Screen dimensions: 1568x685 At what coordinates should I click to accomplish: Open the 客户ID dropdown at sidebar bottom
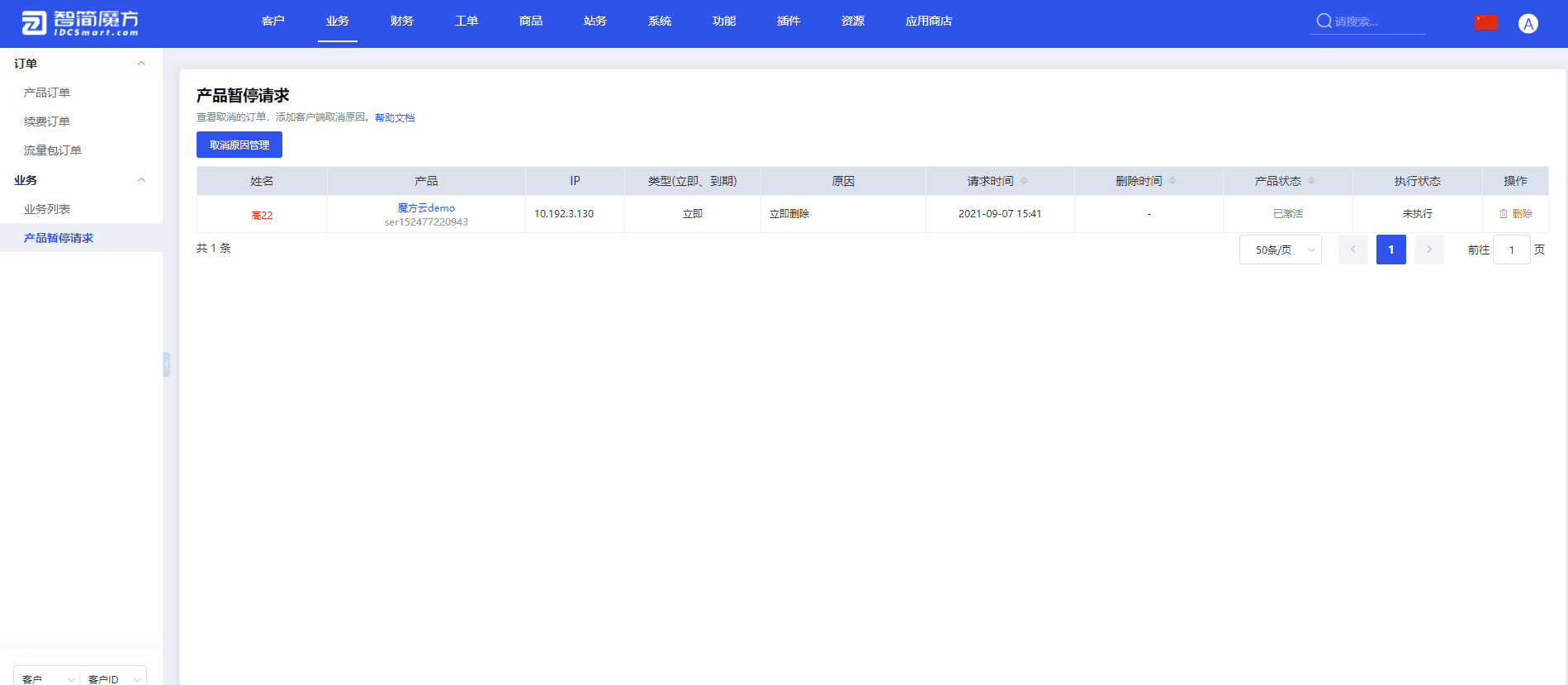pos(113,678)
